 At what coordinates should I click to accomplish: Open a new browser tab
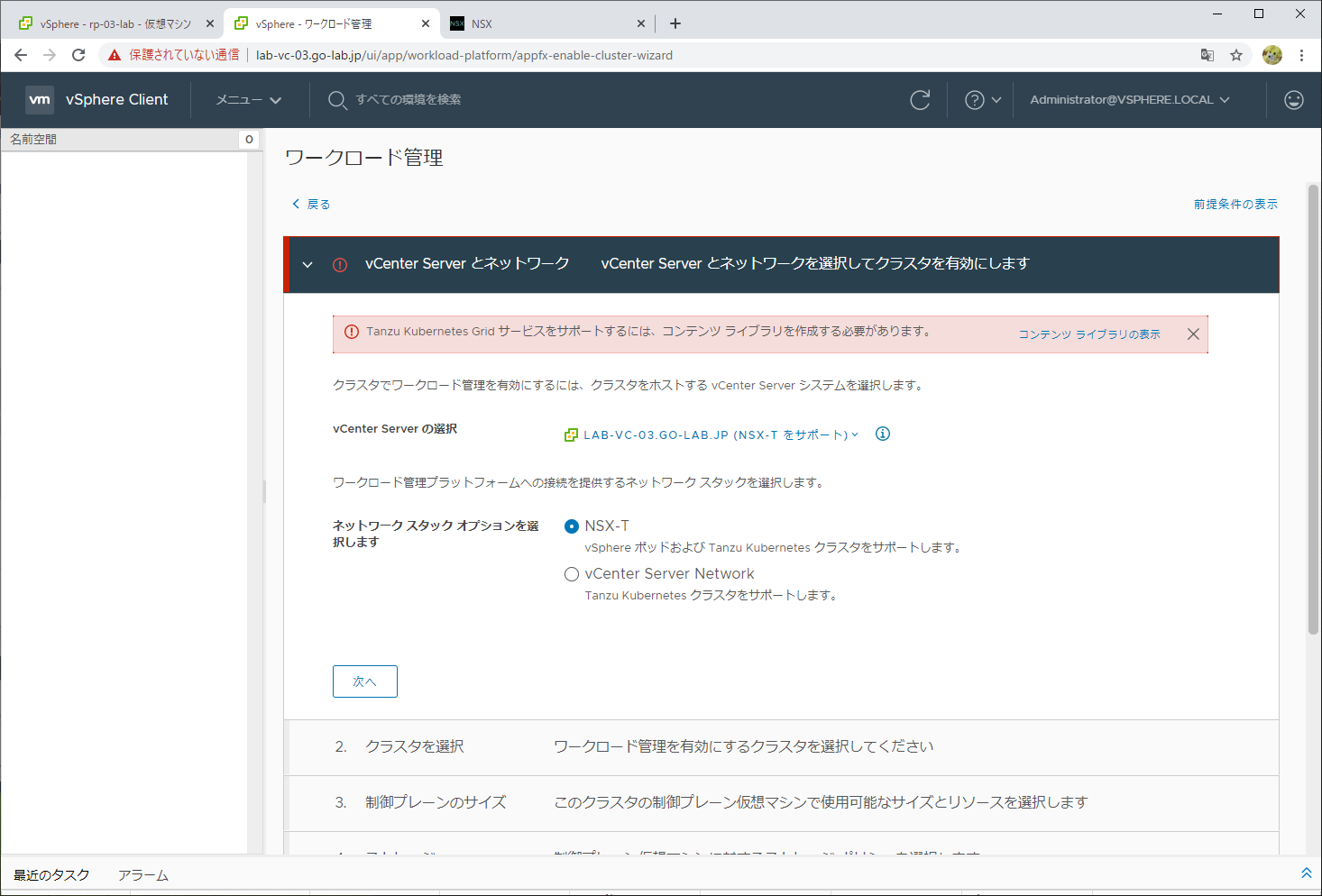click(675, 23)
